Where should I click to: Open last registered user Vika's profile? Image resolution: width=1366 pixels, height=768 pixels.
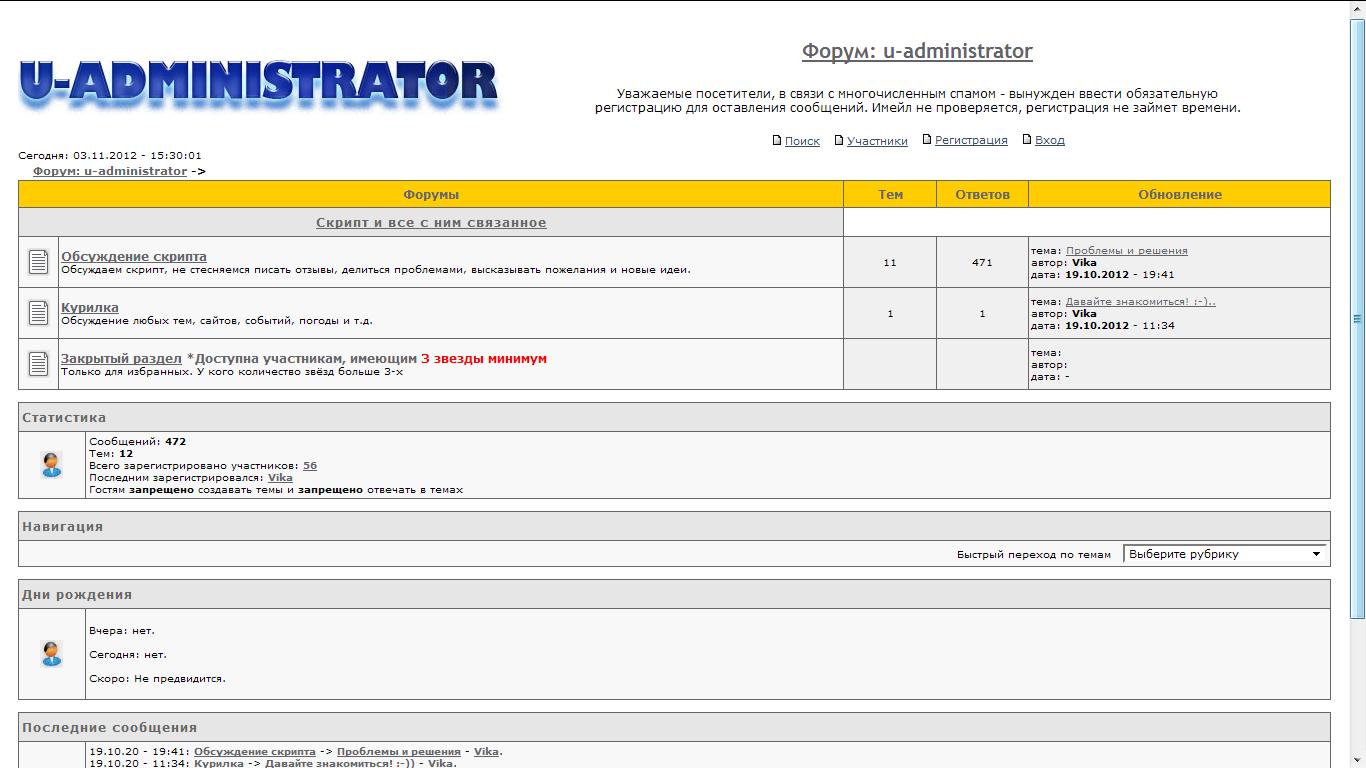pos(280,478)
